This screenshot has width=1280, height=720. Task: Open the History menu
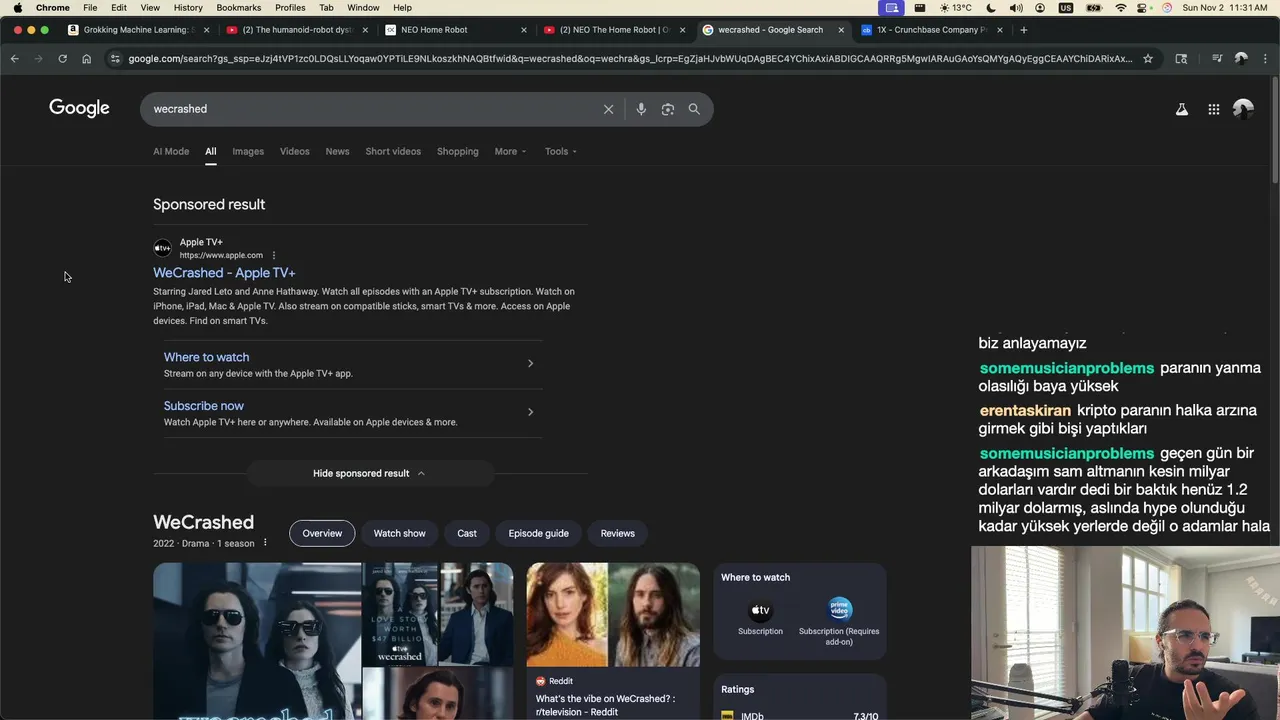coord(188,7)
